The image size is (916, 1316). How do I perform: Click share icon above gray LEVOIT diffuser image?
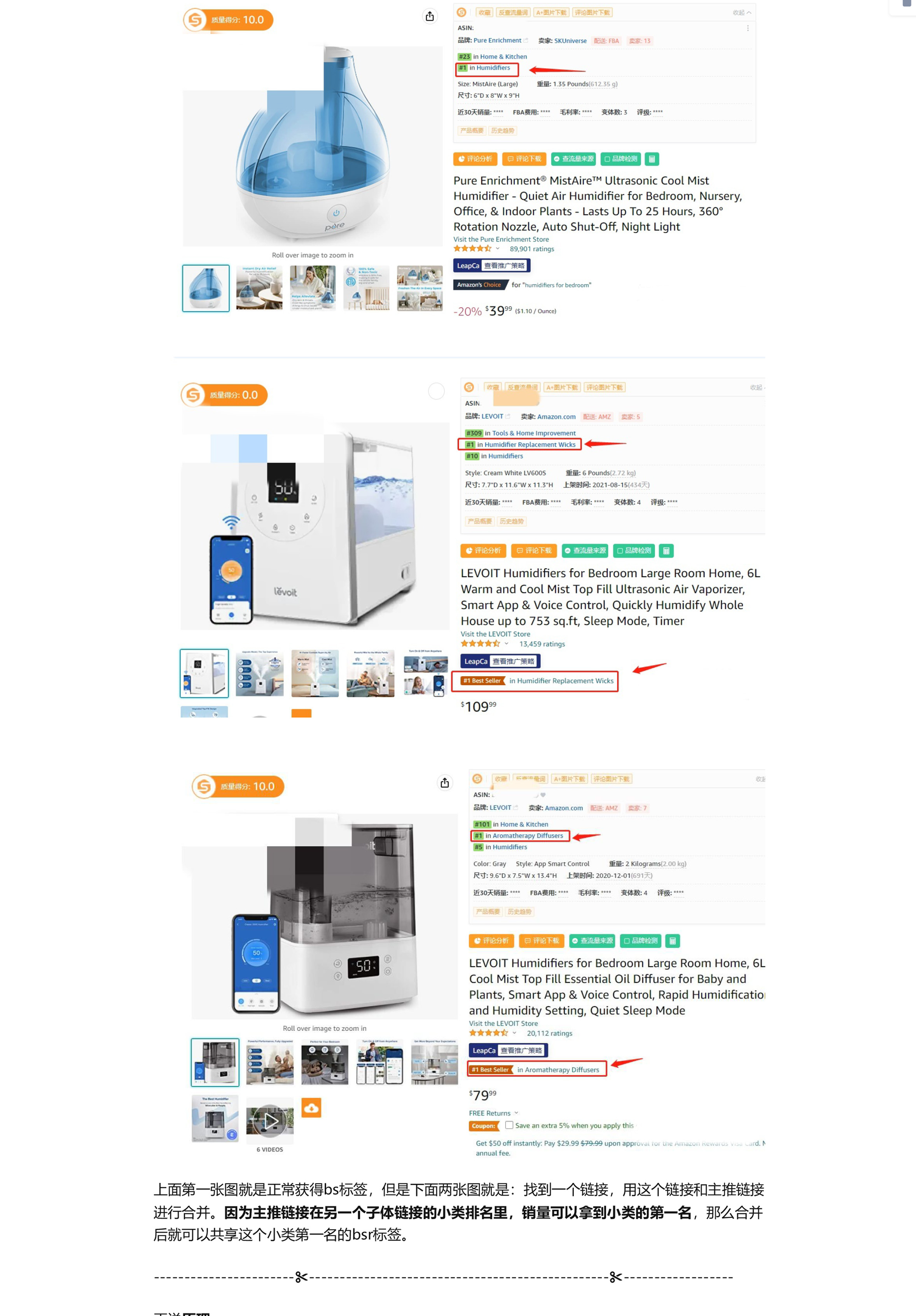[444, 782]
